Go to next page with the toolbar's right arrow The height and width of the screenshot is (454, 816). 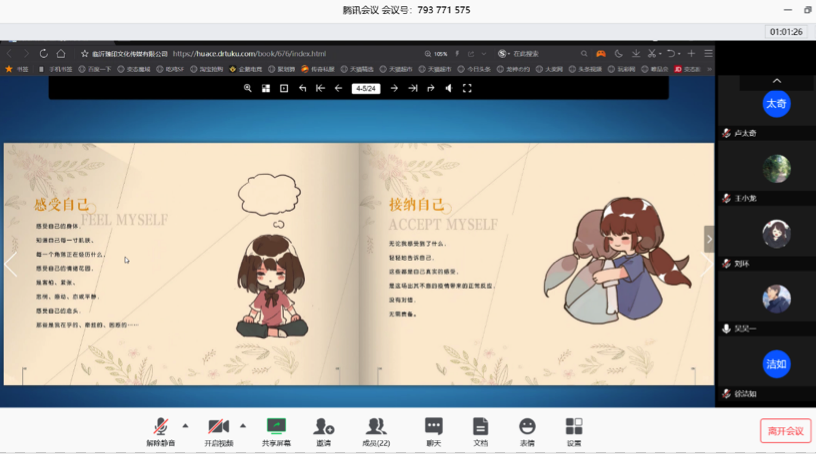tap(394, 88)
